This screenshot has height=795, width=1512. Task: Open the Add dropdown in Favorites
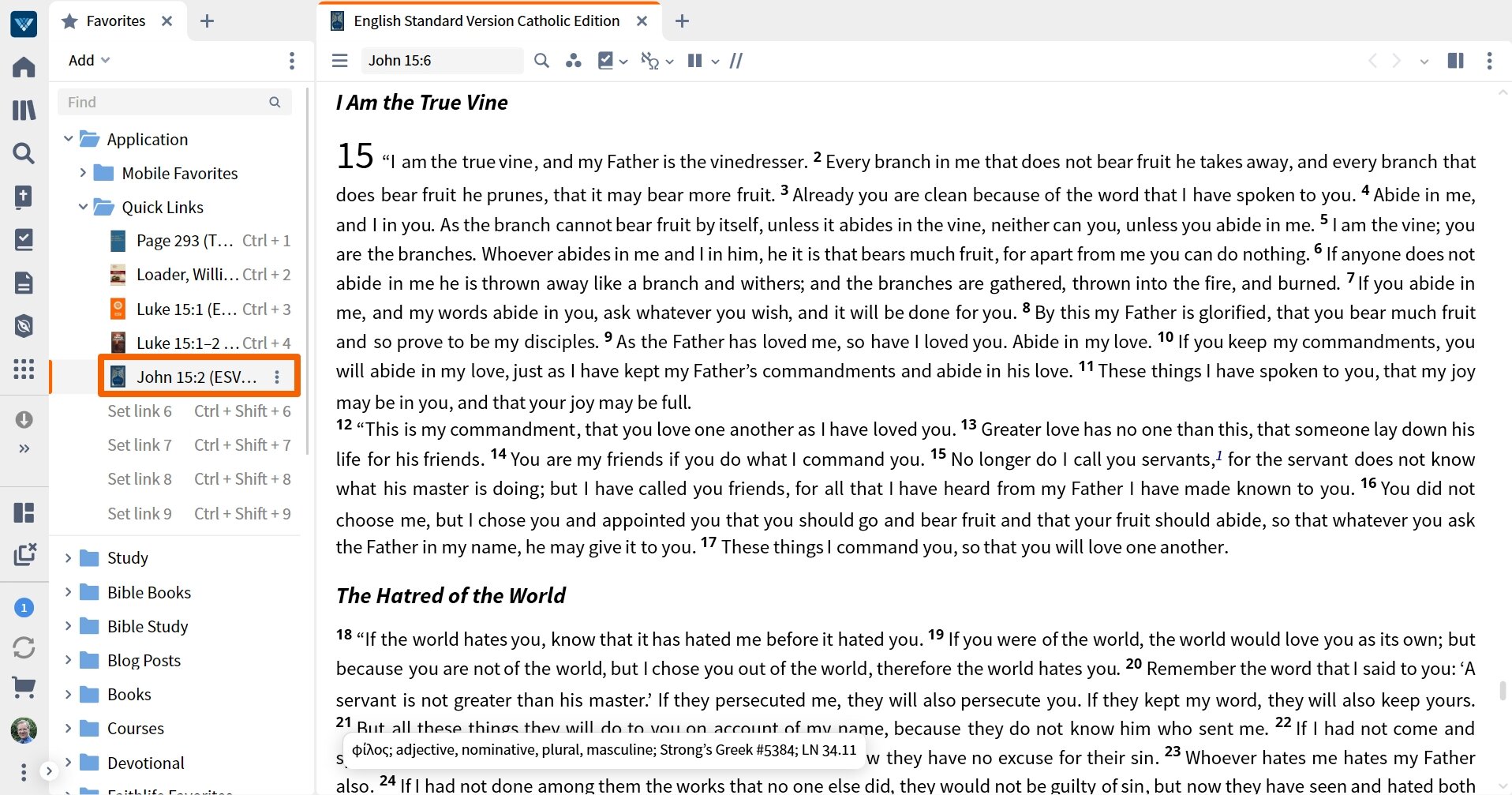(88, 61)
